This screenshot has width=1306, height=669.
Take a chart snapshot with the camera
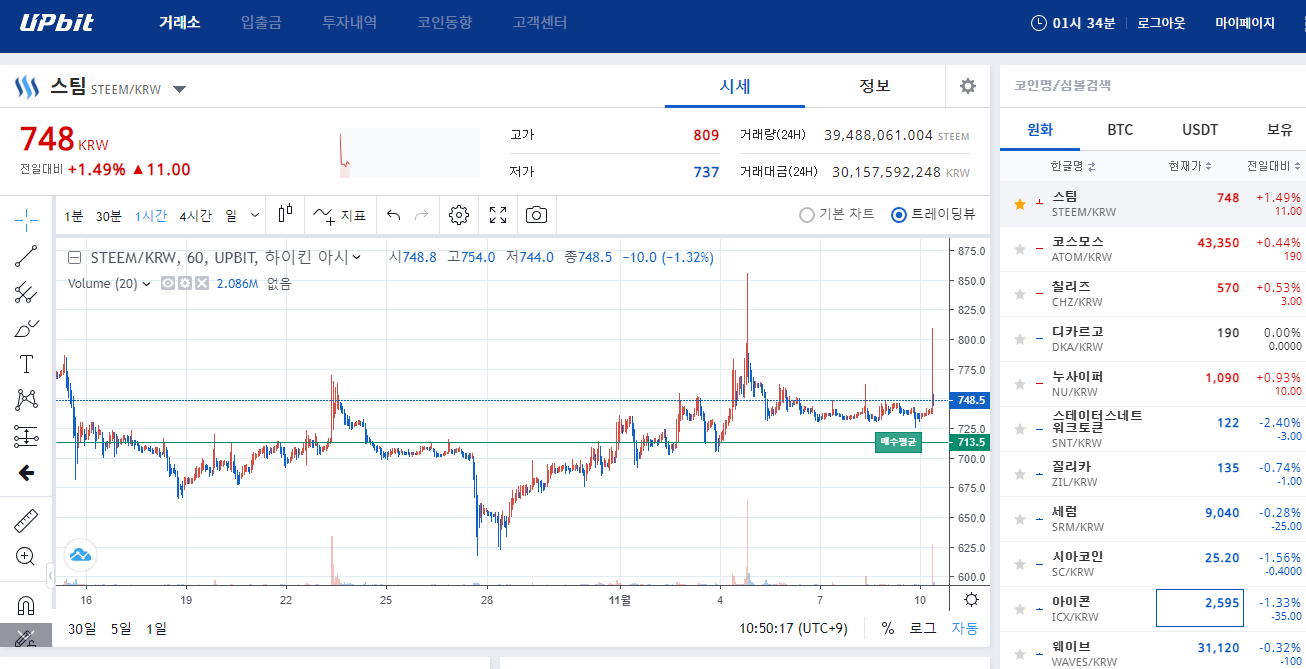point(537,215)
